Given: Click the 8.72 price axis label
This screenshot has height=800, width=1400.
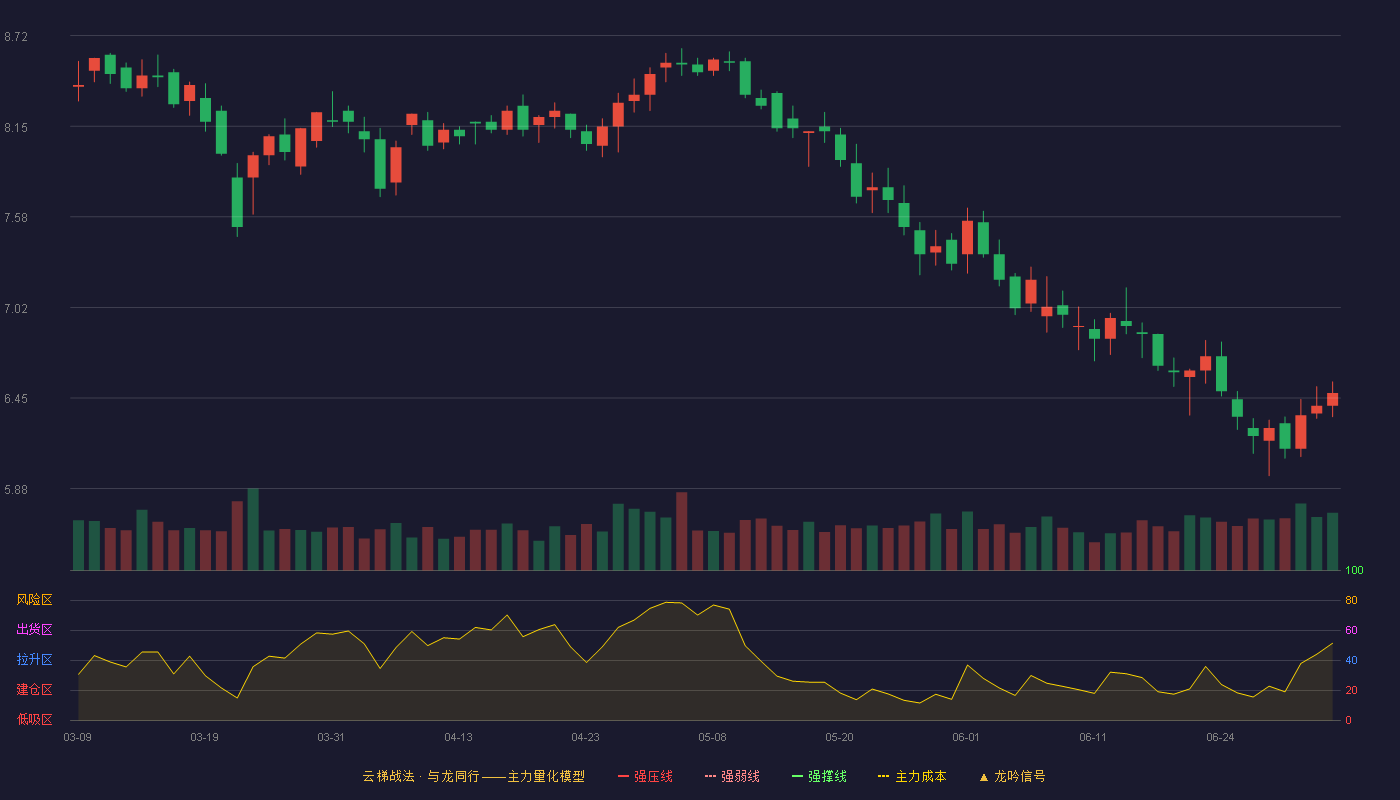Looking at the screenshot, I should click(16, 37).
